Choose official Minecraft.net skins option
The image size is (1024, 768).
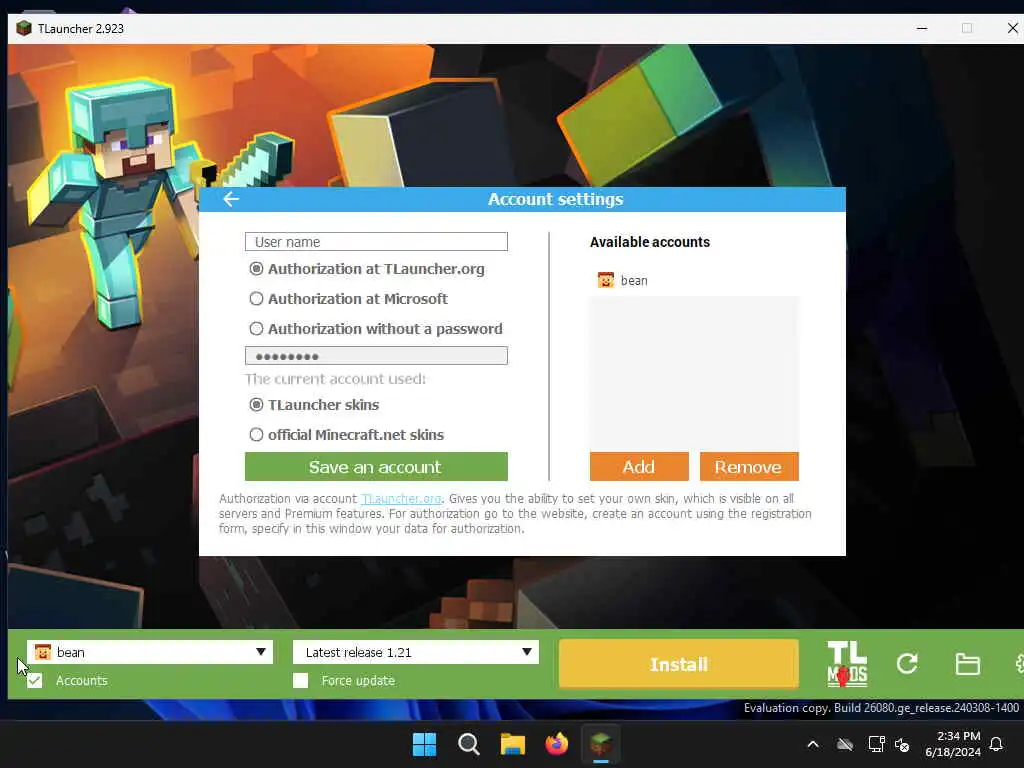[257, 434]
